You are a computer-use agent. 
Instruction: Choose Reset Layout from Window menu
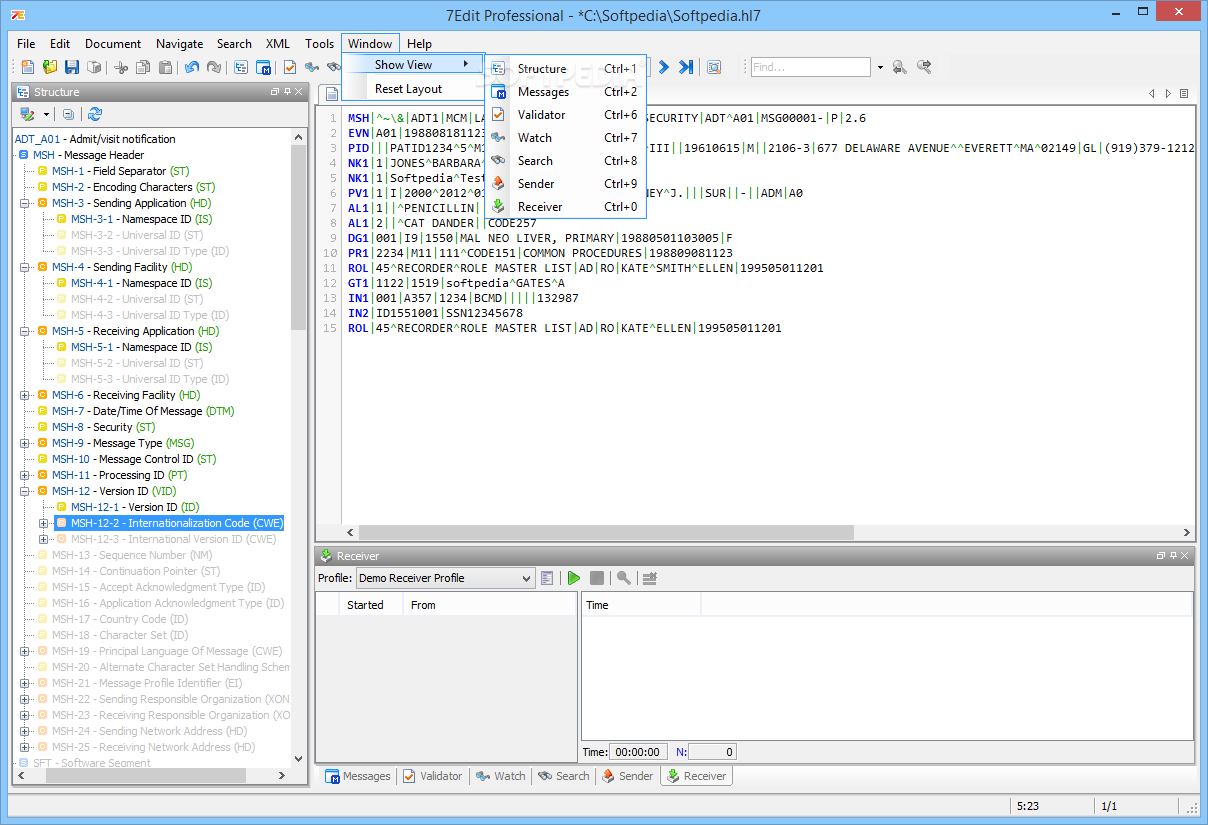(x=413, y=88)
